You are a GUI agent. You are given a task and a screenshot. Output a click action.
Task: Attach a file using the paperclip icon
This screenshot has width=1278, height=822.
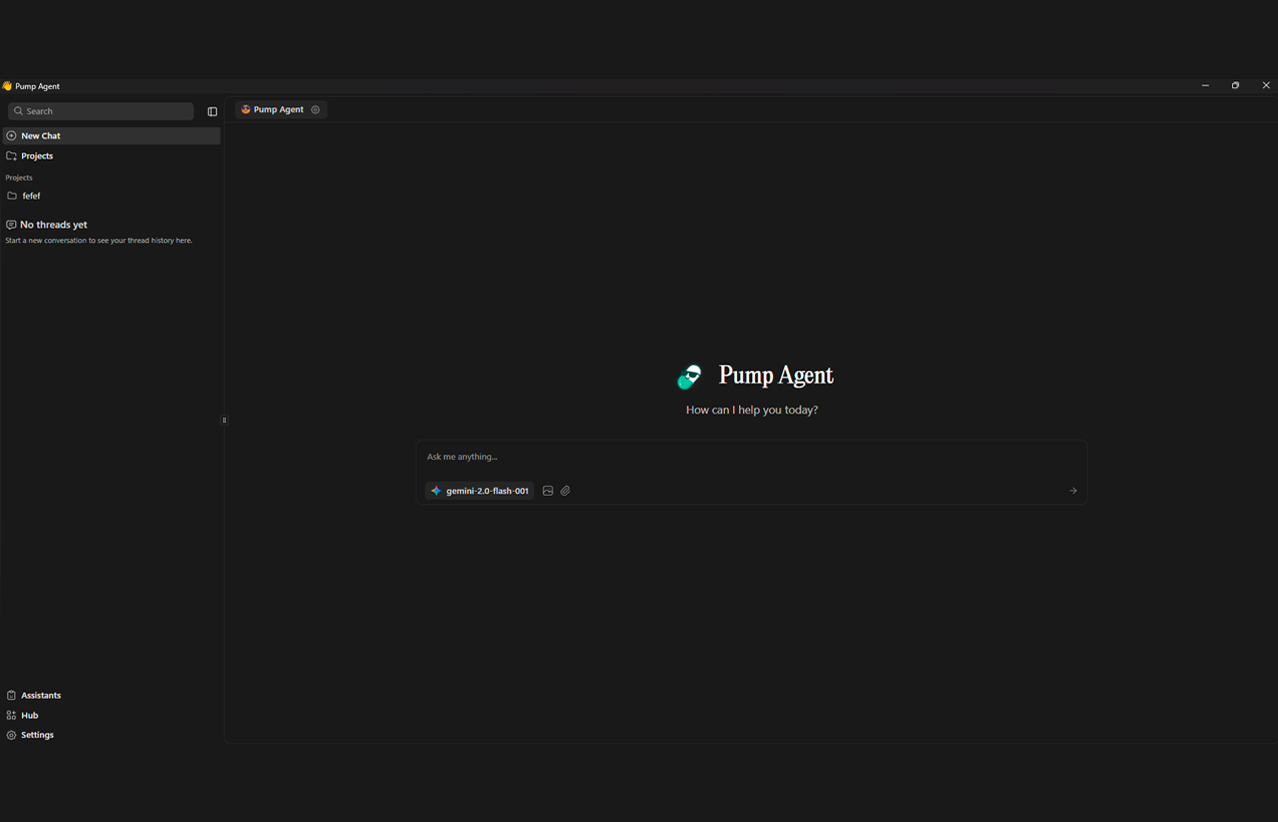coord(565,491)
